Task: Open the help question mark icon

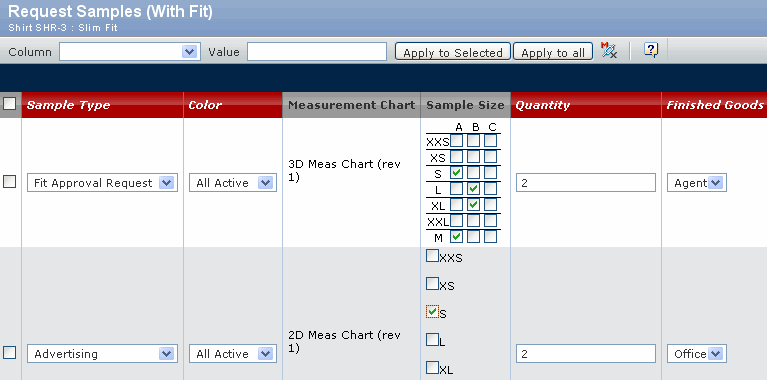Action: pyautogui.click(x=651, y=50)
